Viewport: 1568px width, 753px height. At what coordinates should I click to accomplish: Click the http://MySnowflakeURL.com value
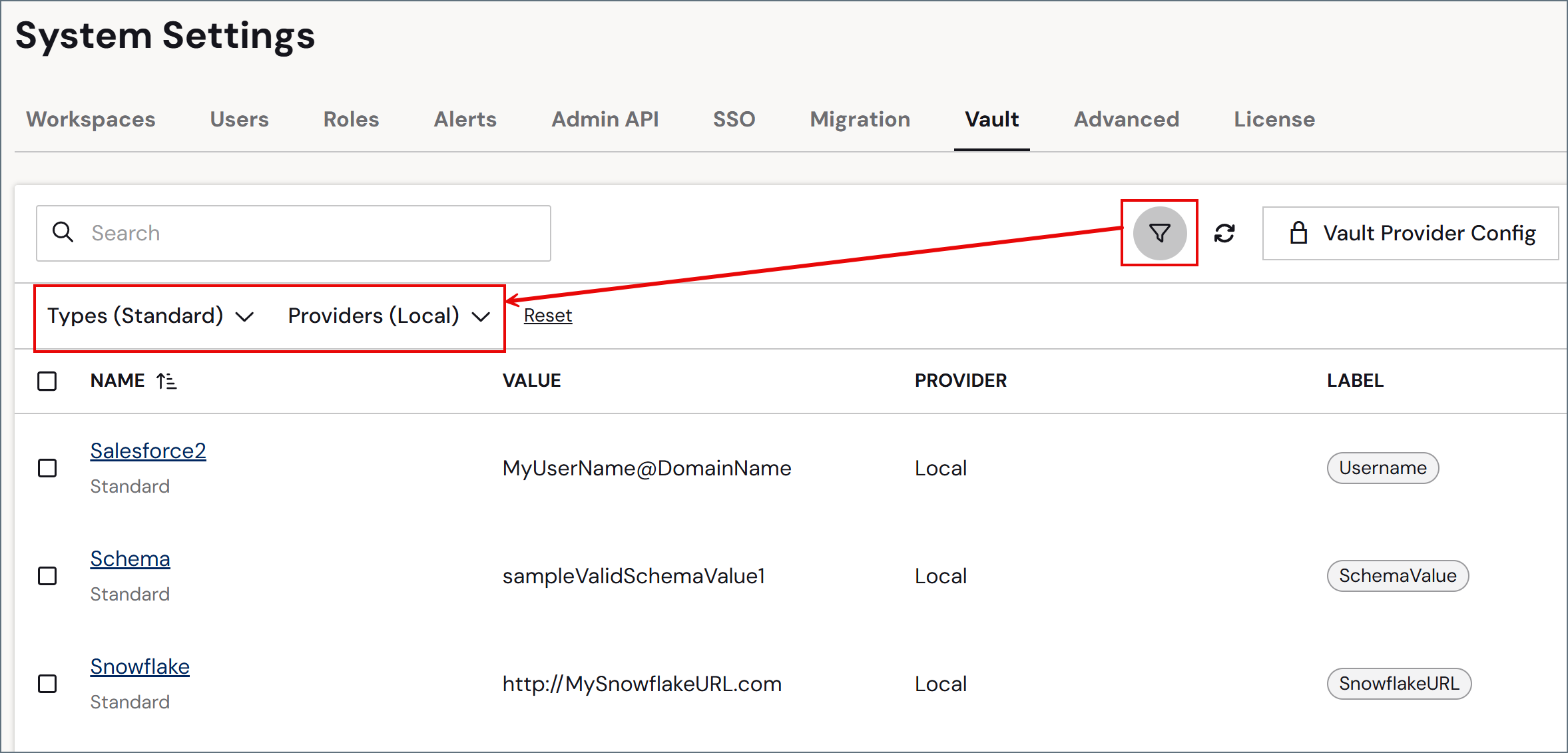tap(642, 684)
